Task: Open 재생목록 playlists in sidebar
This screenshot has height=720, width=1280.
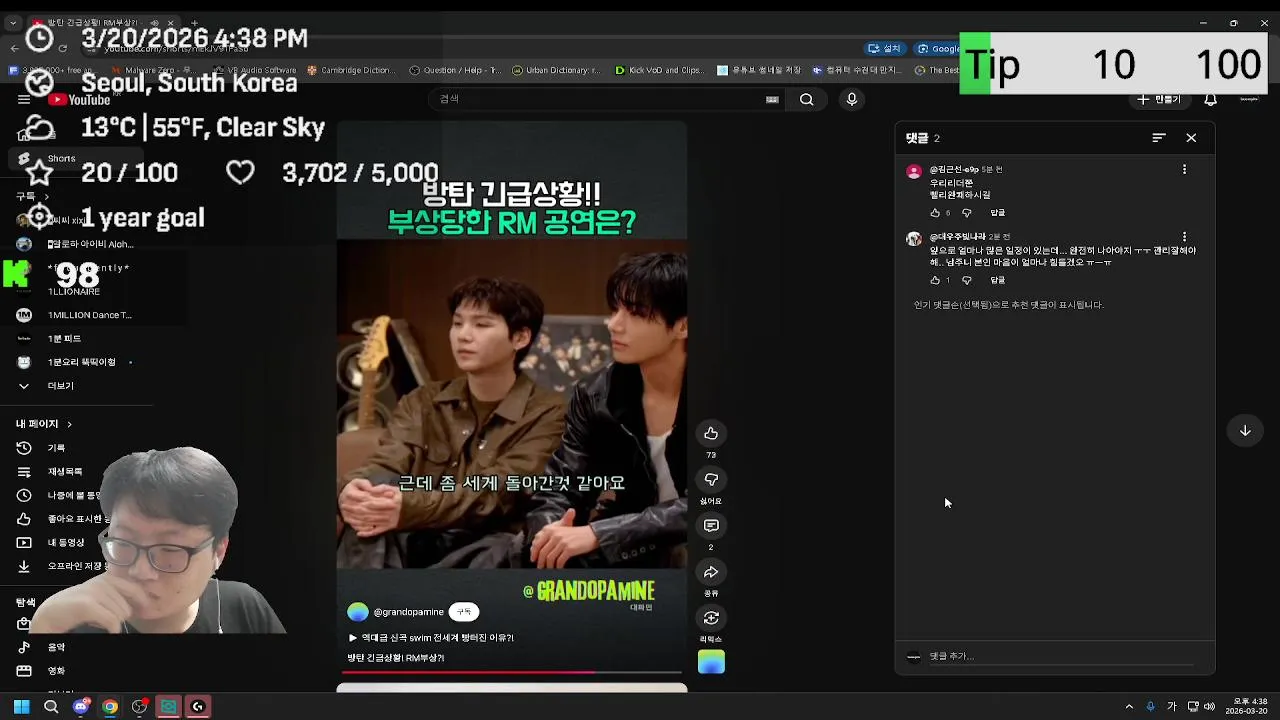Action: pyautogui.click(x=64, y=472)
